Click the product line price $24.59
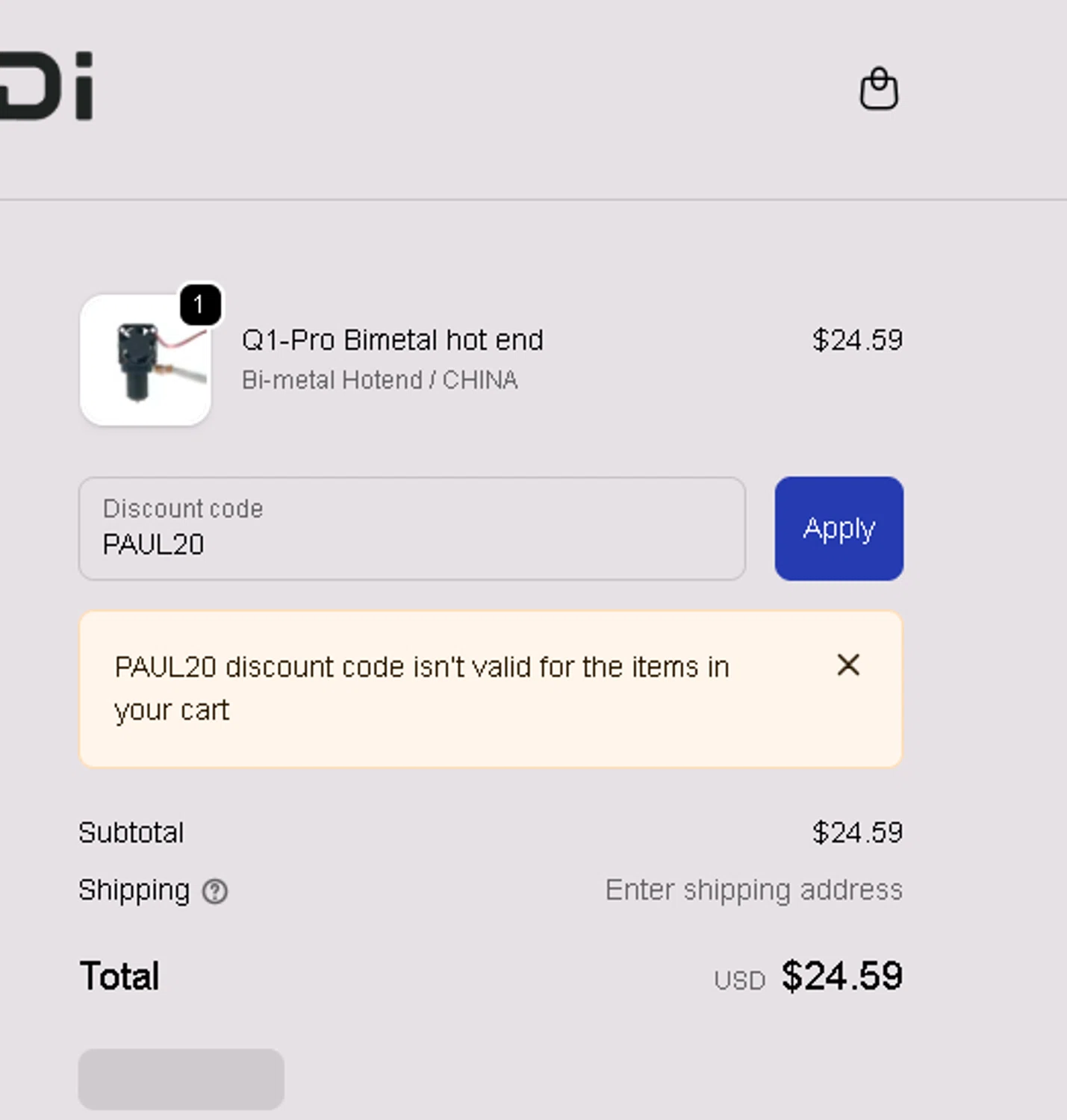This screenshot has height=1120, width=1067. [x=857, y=340]
